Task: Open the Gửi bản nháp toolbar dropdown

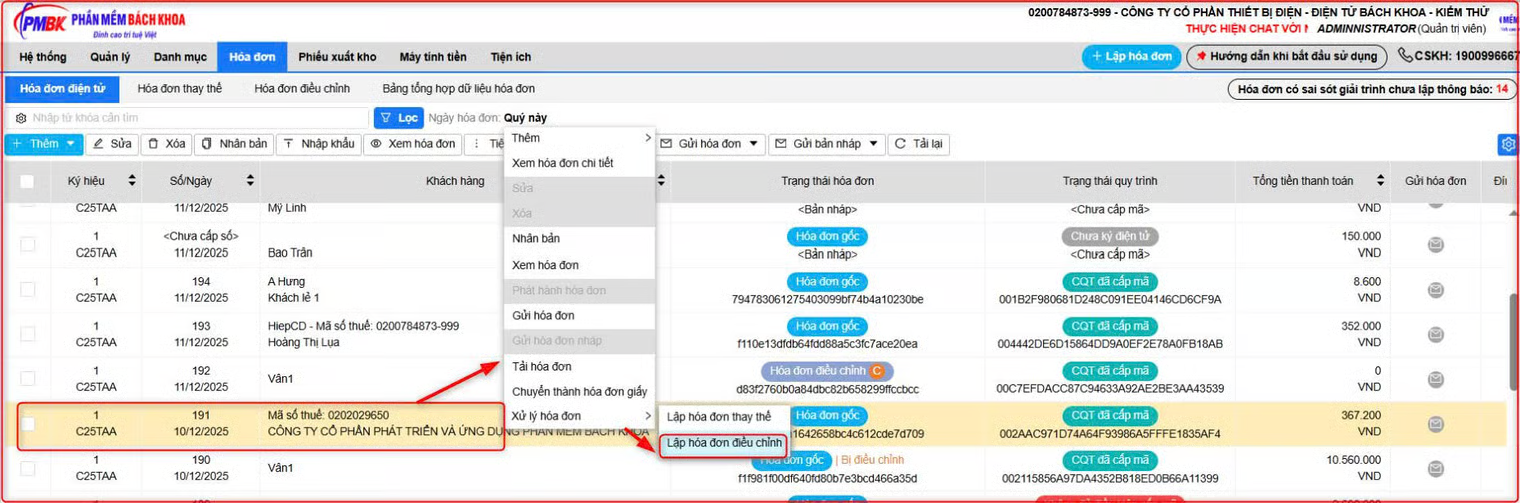Action: 871,144
